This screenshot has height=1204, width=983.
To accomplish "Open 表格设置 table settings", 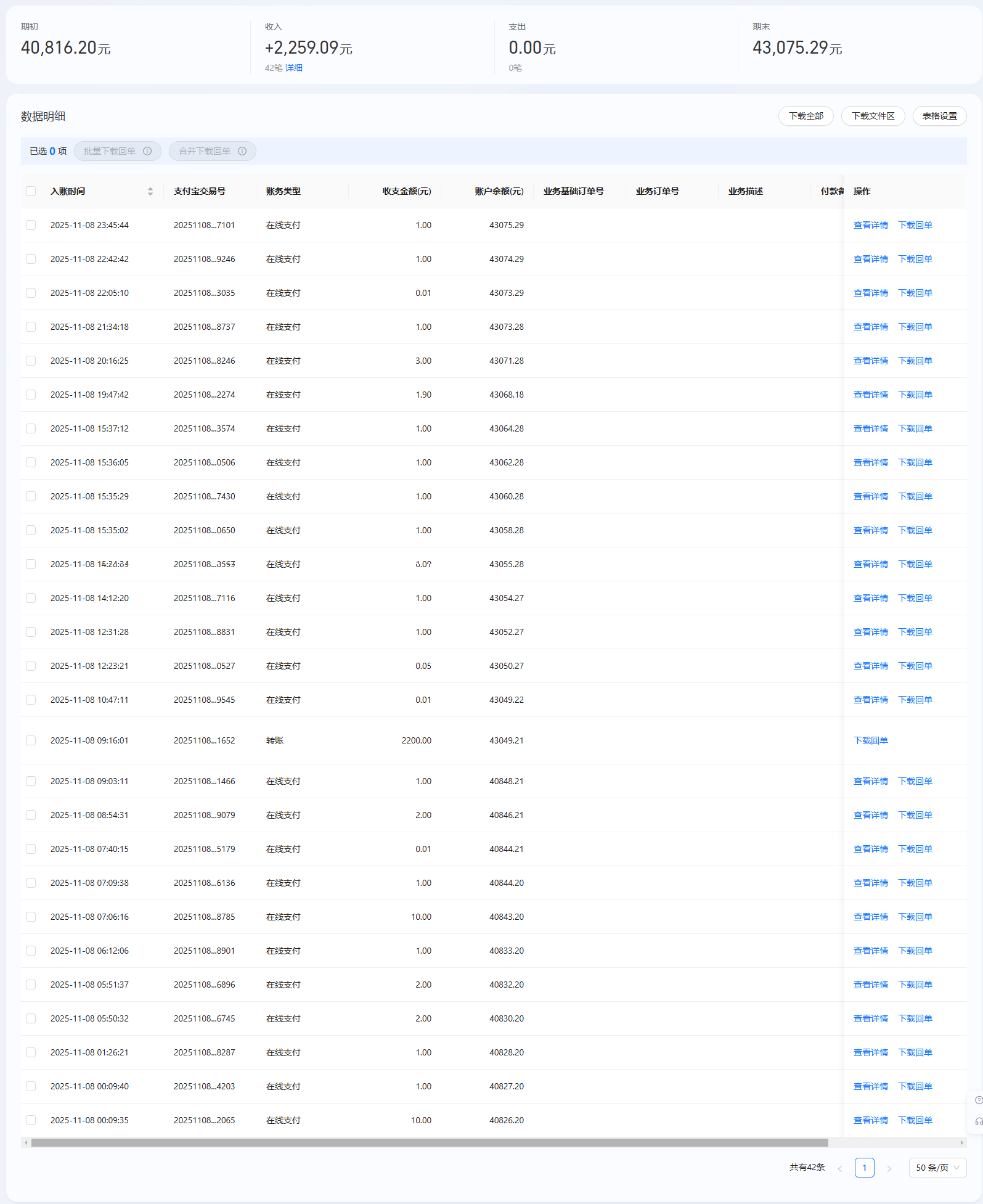I will [939, 116].
